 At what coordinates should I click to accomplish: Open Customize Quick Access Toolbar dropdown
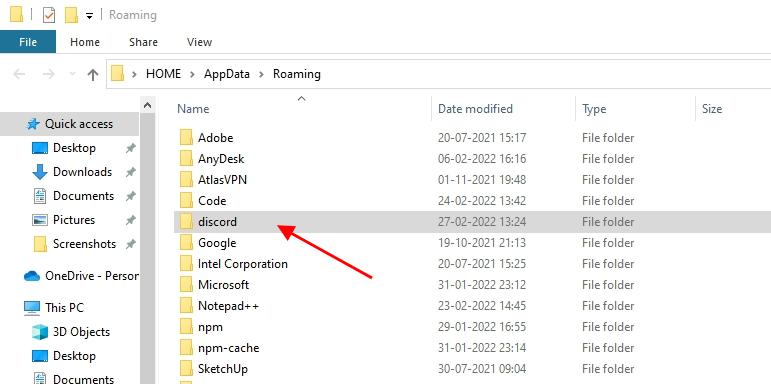(x=89, y=16)
